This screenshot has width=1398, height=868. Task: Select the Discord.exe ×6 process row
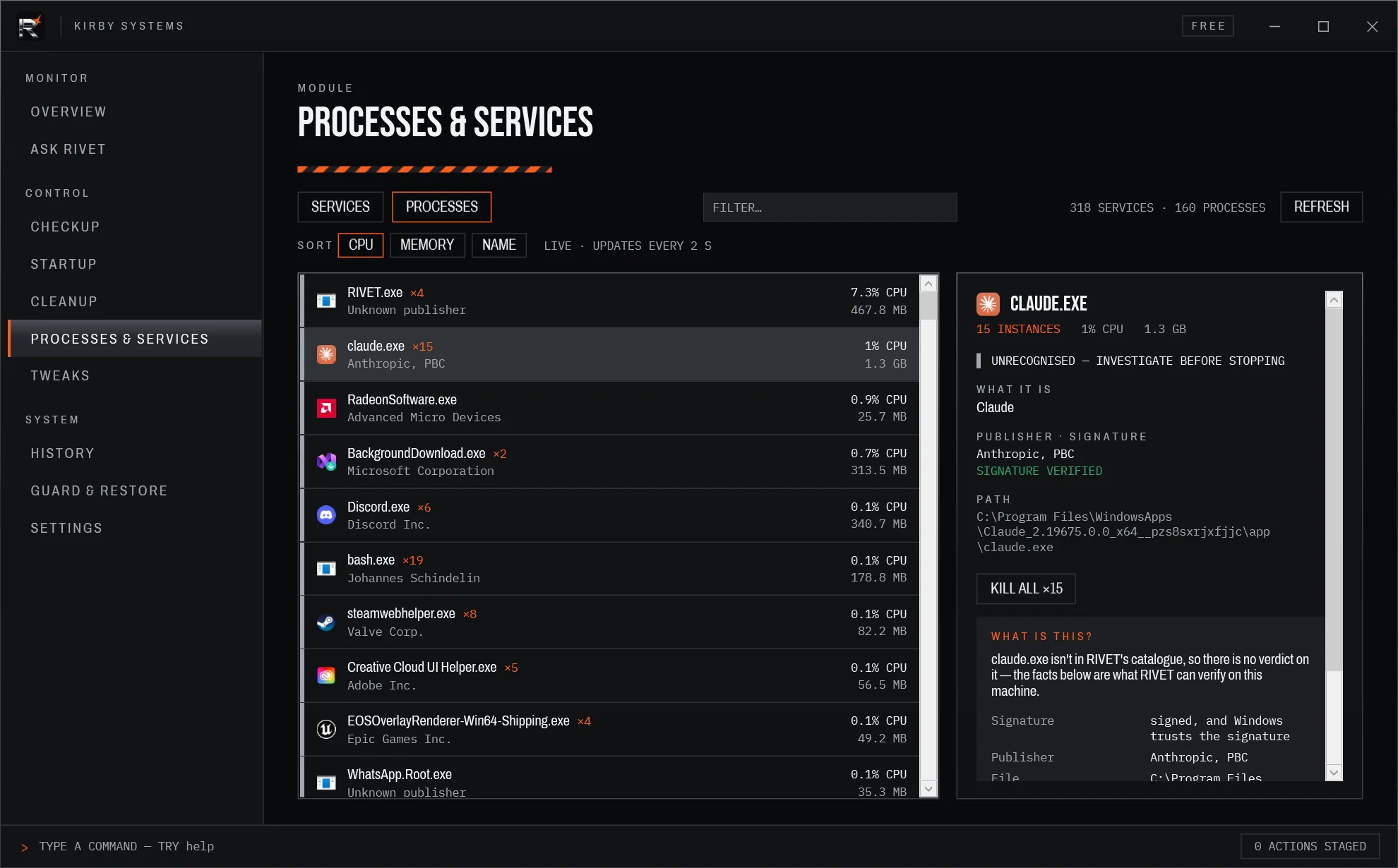610,515
